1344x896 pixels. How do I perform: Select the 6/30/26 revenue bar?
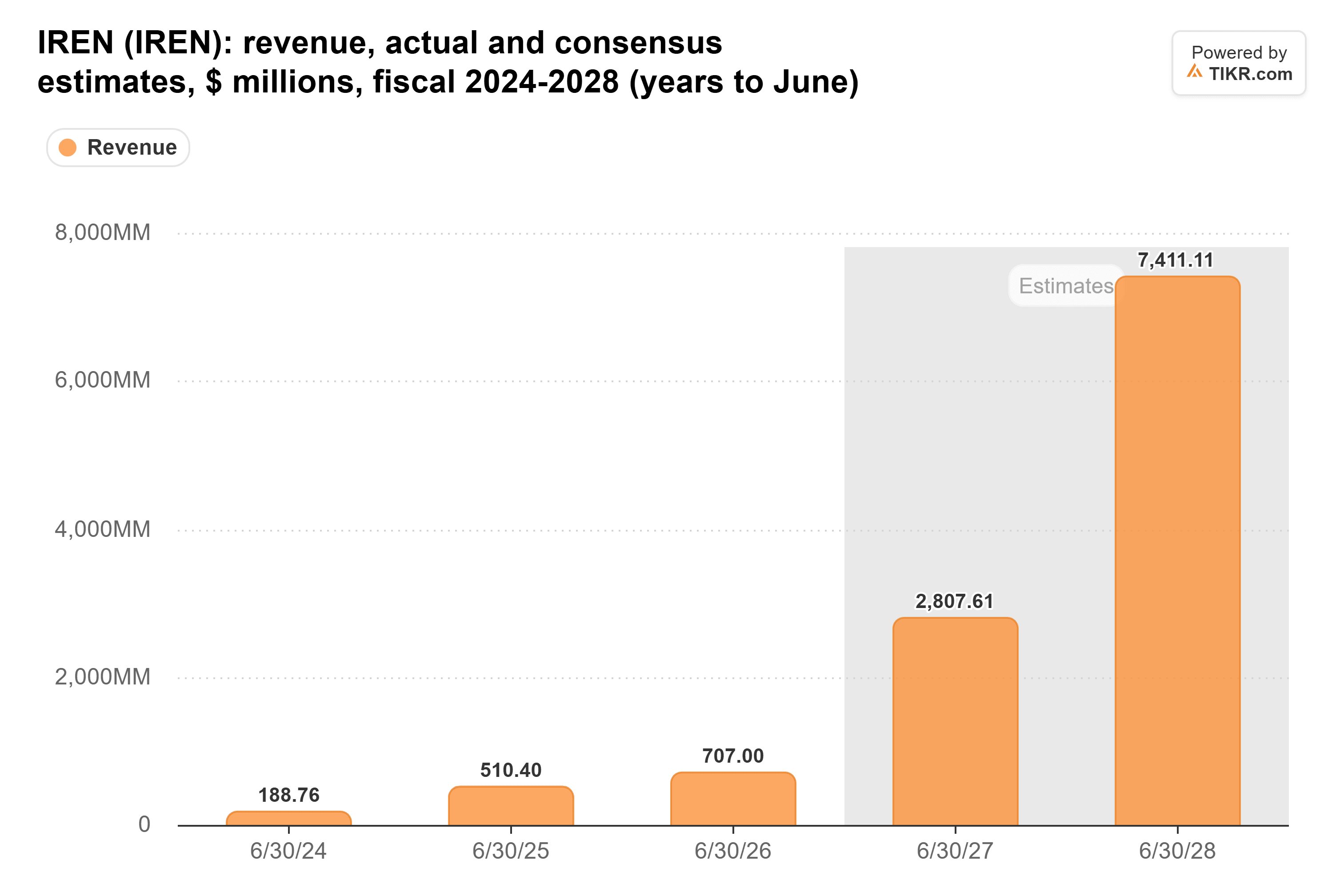coord(733,799)
